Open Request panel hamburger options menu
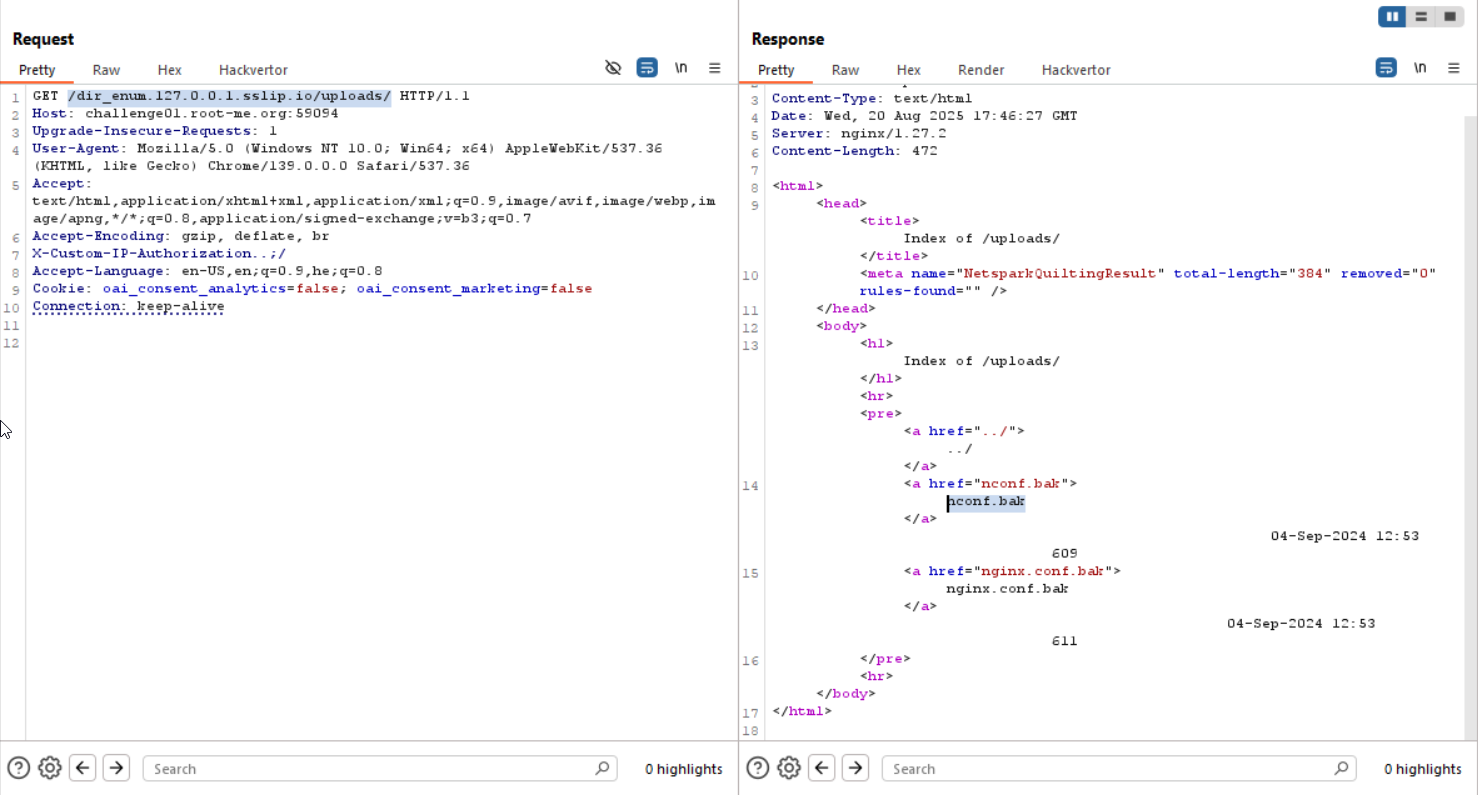The width and height of the screenshot is (1478, 795). [x=715, y=68]
